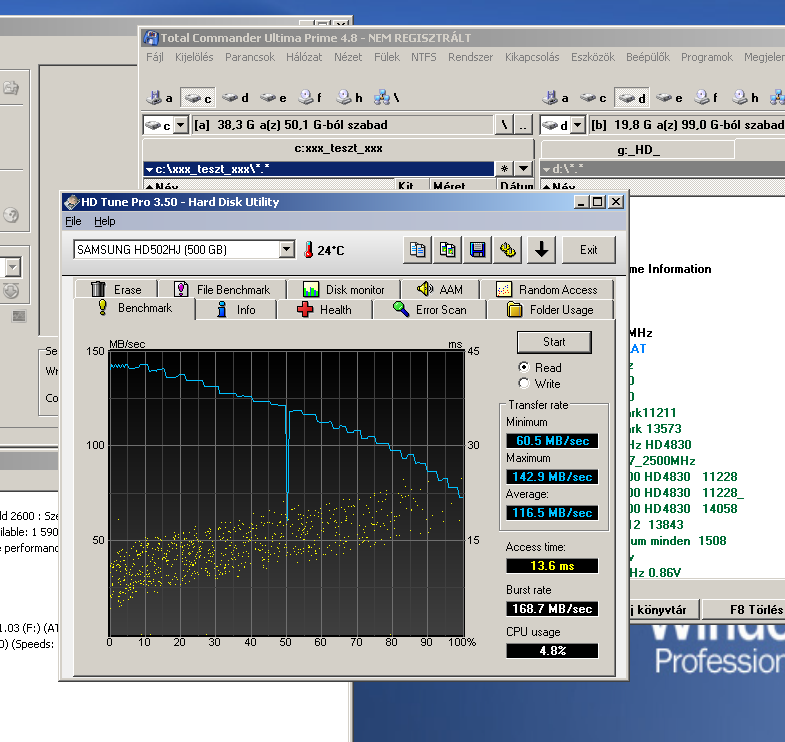
Task: Go to root directory backslash button in left panel
Action: coord(504,125)
